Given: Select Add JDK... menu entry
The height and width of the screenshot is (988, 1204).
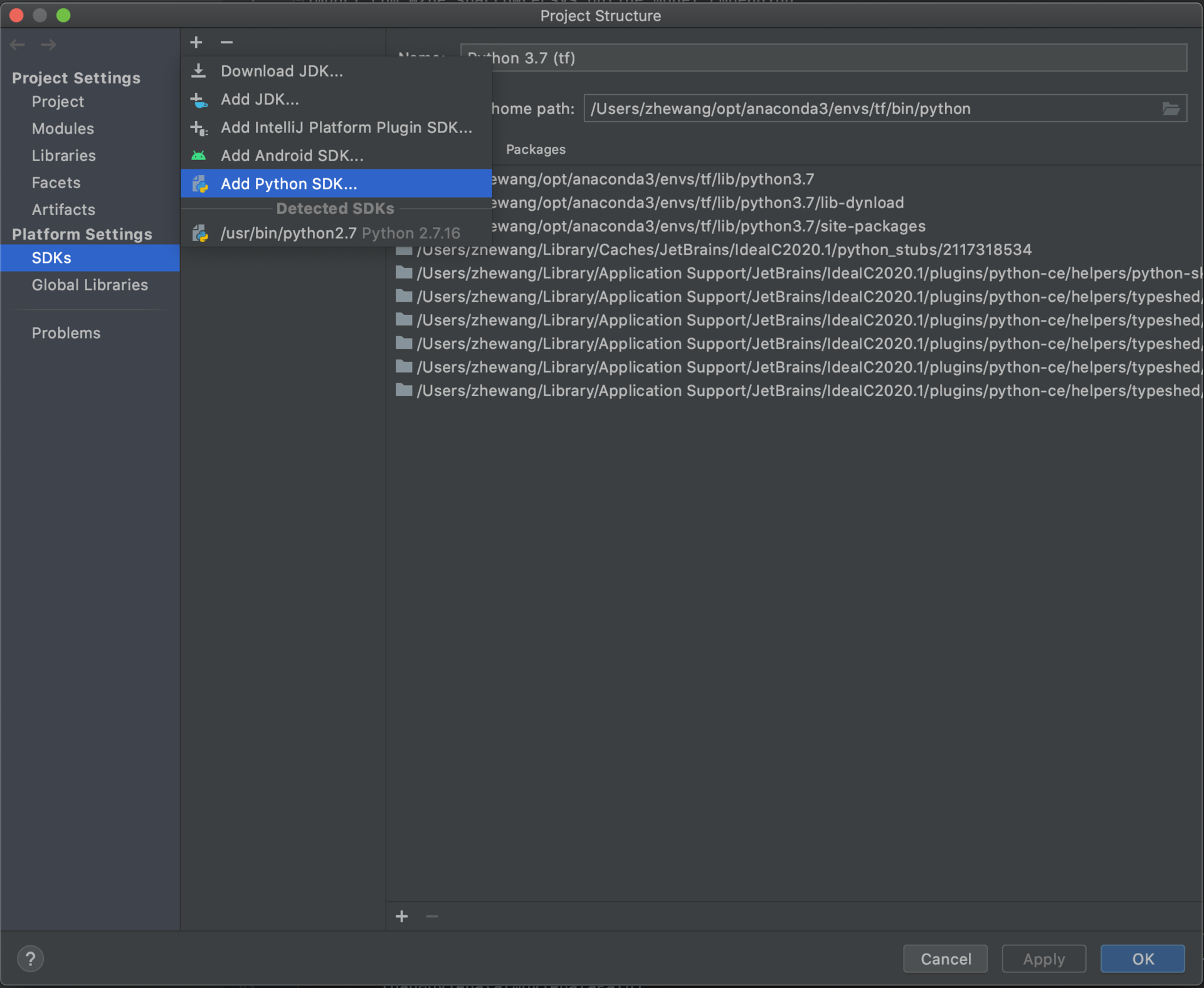Looking at the screenshot, I should [x=260, y=99].
